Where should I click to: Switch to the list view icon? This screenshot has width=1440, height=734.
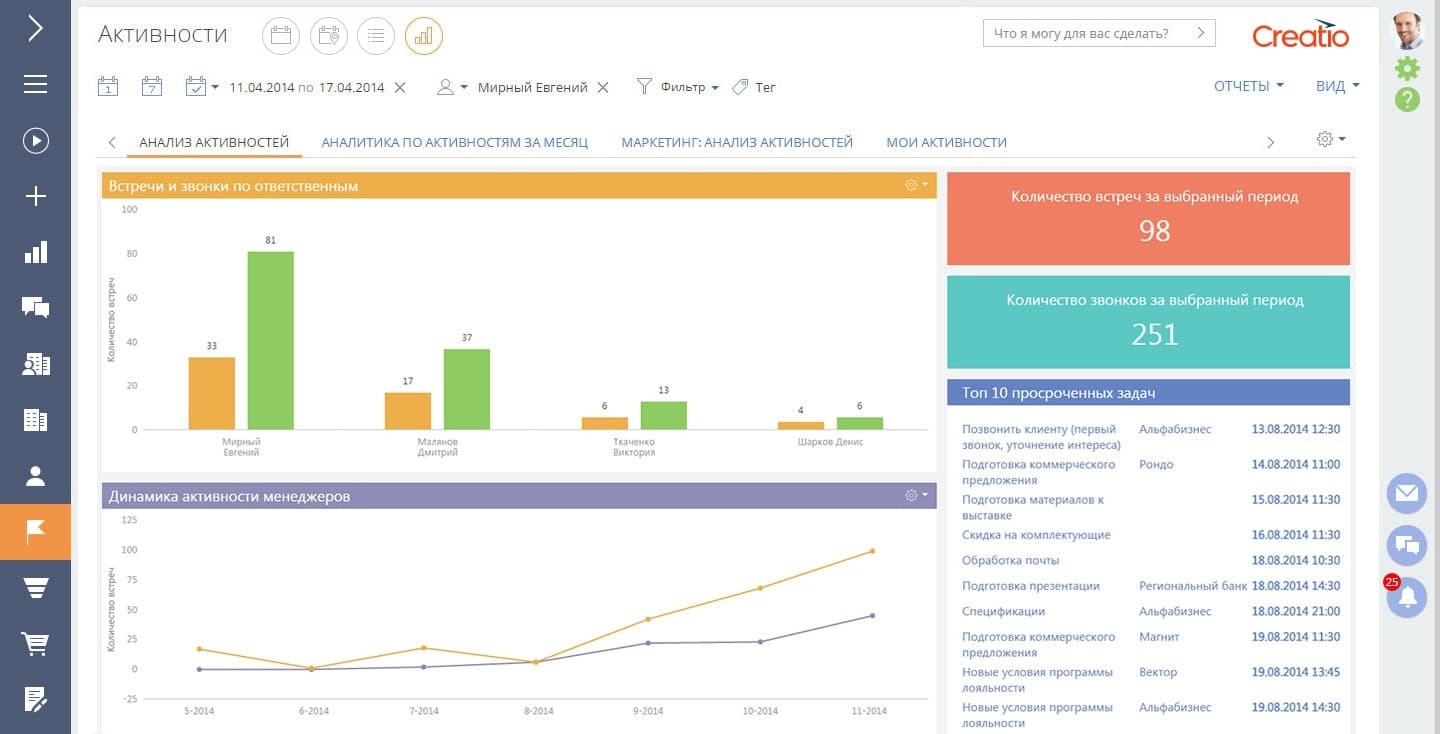pos(376,36)
